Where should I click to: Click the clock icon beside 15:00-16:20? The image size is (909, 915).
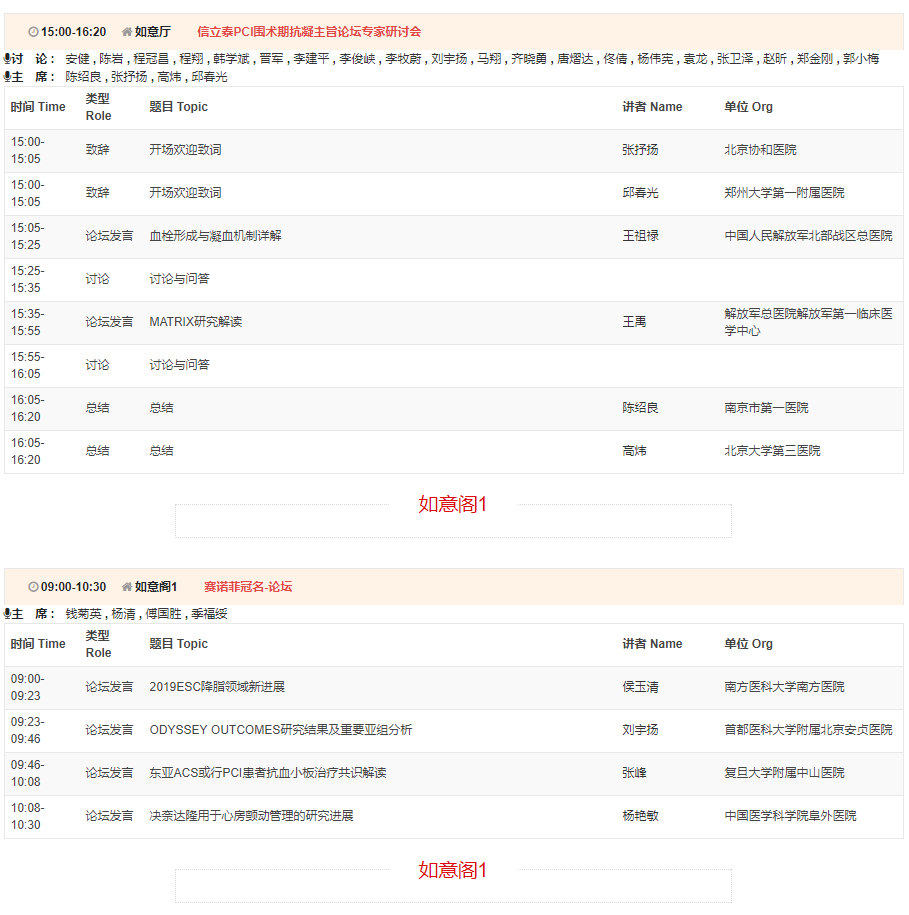pyautogui.click(x=33, y=32)
